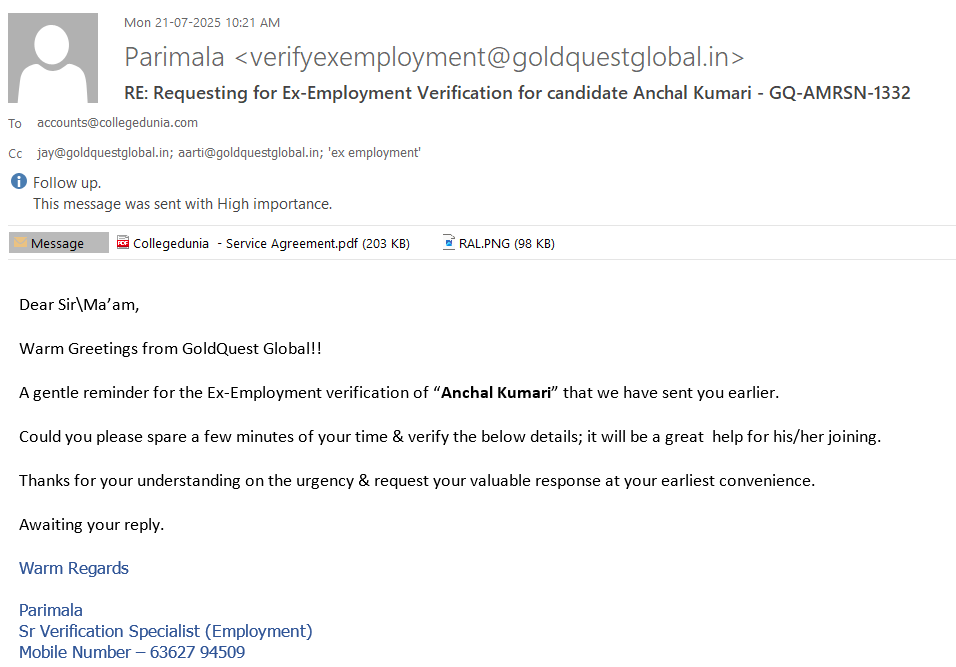Click the high importance notice text
Image resolution: width=956 pixels, height=667 pixels.
(x=182, y=204)
